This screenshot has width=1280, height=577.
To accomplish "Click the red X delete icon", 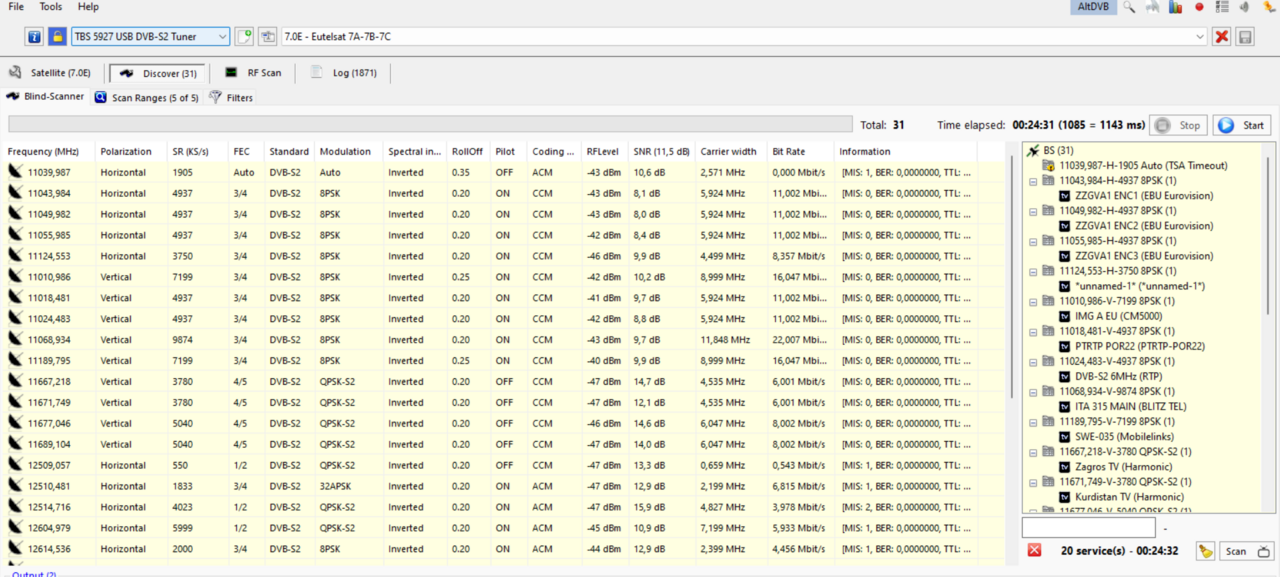I will (1221, 37).
